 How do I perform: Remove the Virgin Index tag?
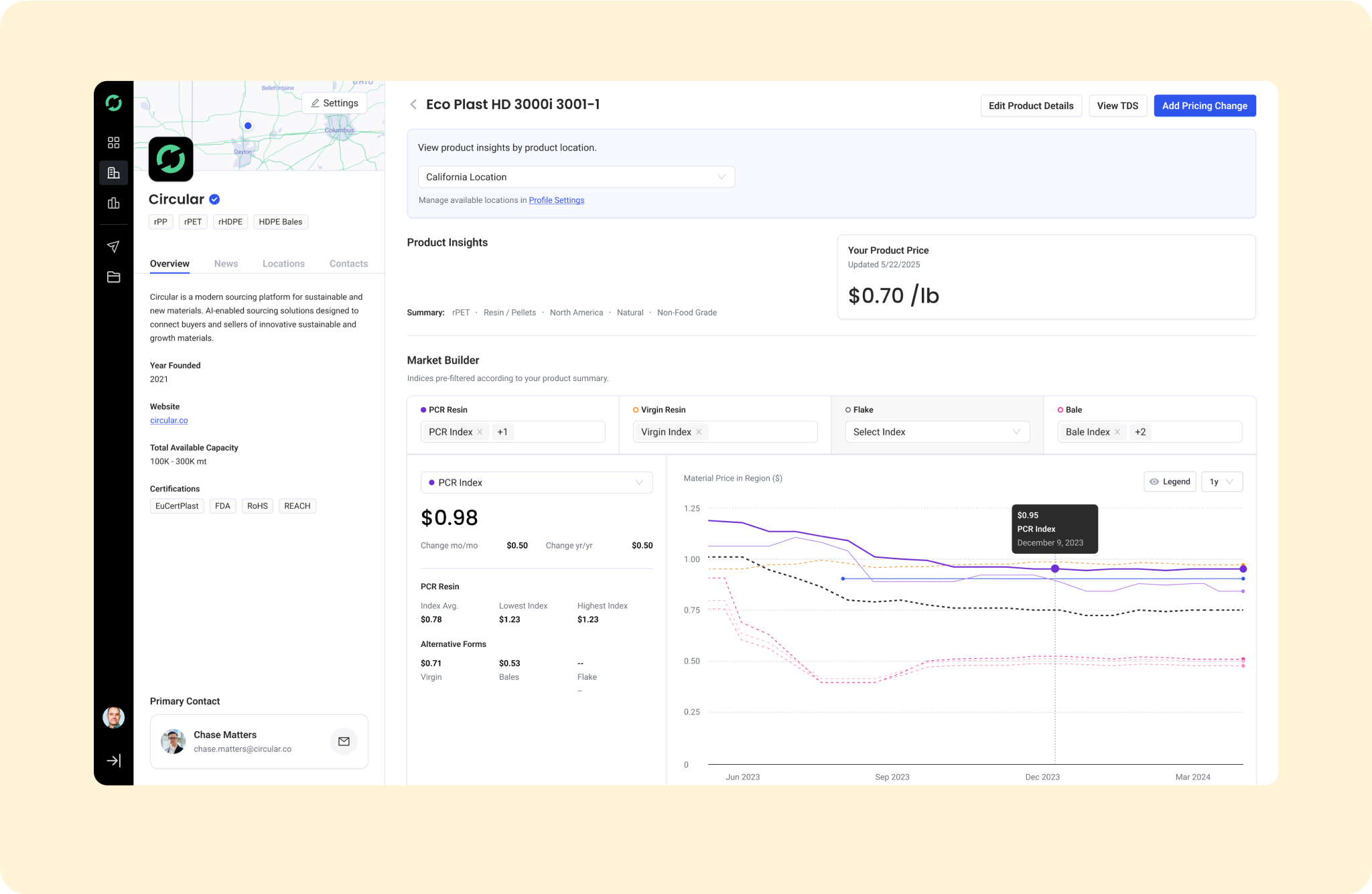(x=699, y=432)
